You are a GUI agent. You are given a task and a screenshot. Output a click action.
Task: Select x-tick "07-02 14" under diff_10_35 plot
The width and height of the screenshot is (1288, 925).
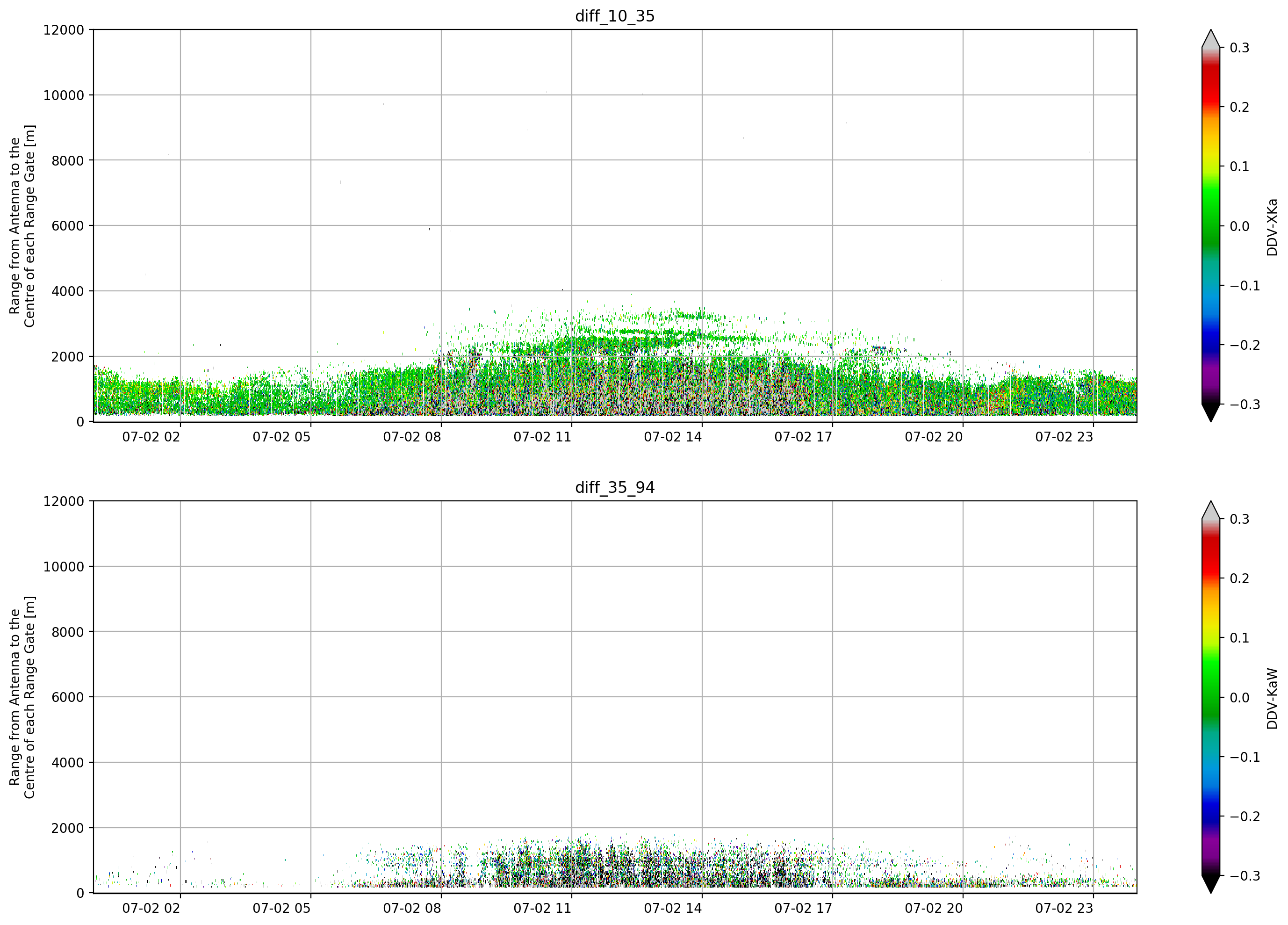(x=673, y=437)
